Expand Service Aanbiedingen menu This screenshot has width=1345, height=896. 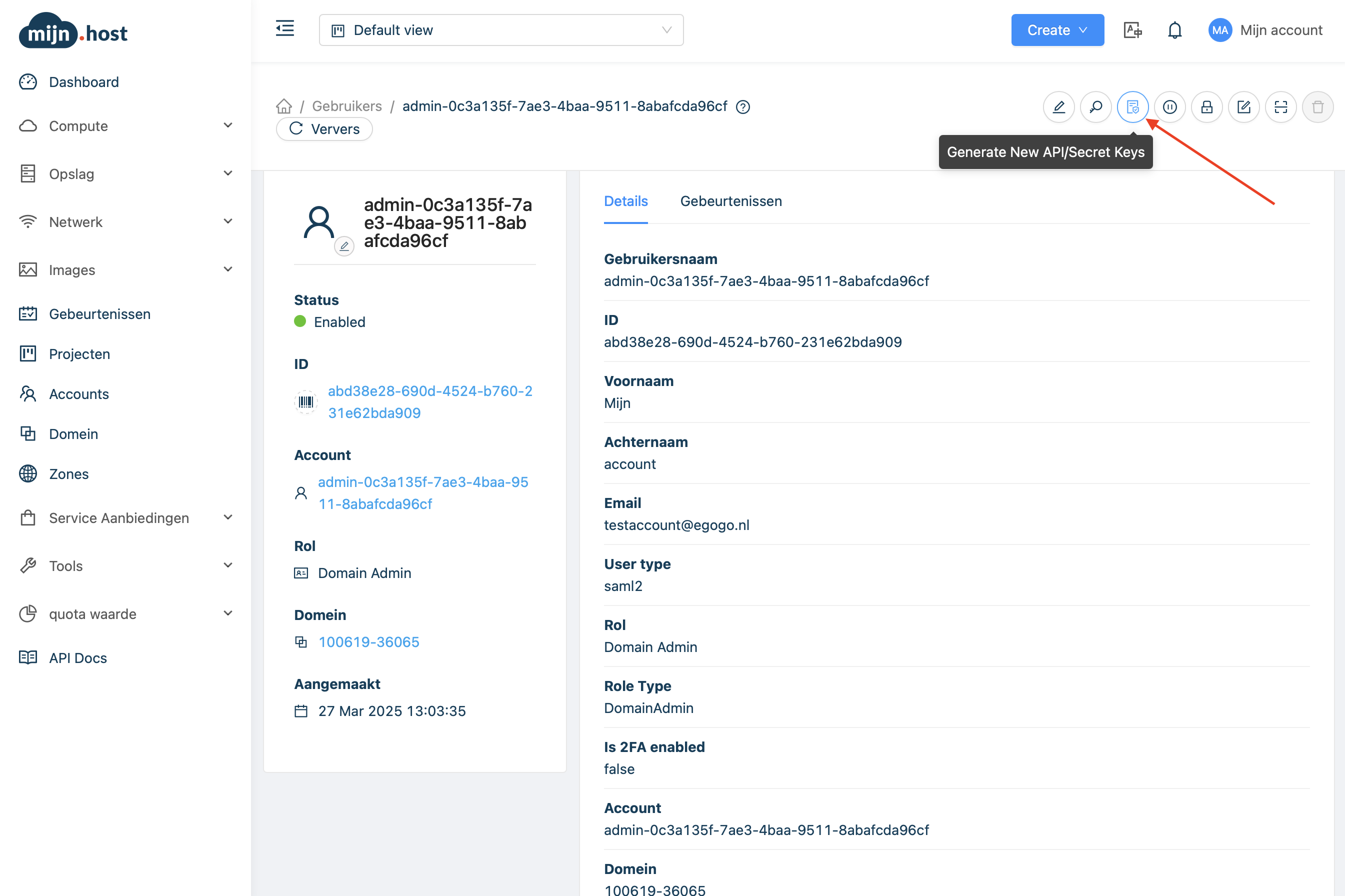(x=125, y=517)
